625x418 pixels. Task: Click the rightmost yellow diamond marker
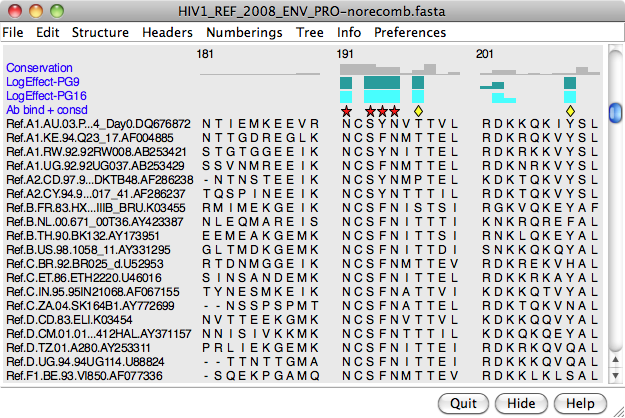click(570, 110)
